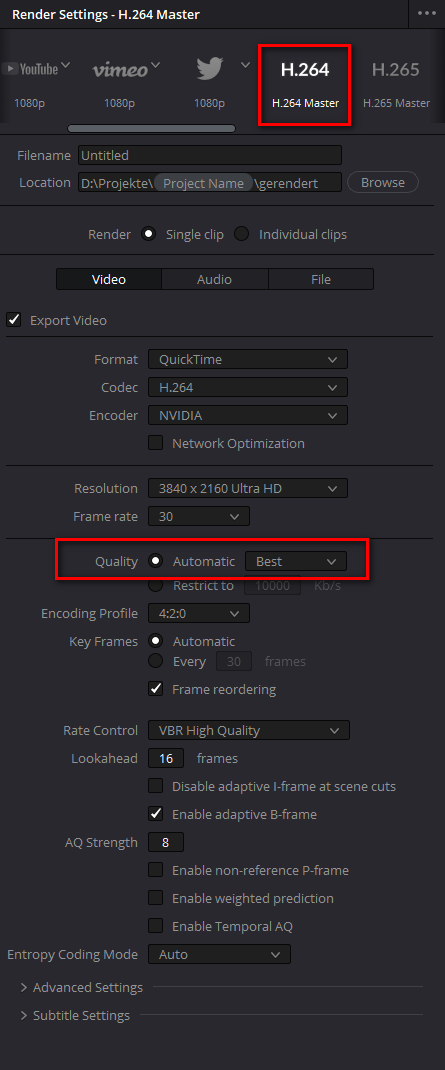Click the Filename input field

[x=210, y=156]
